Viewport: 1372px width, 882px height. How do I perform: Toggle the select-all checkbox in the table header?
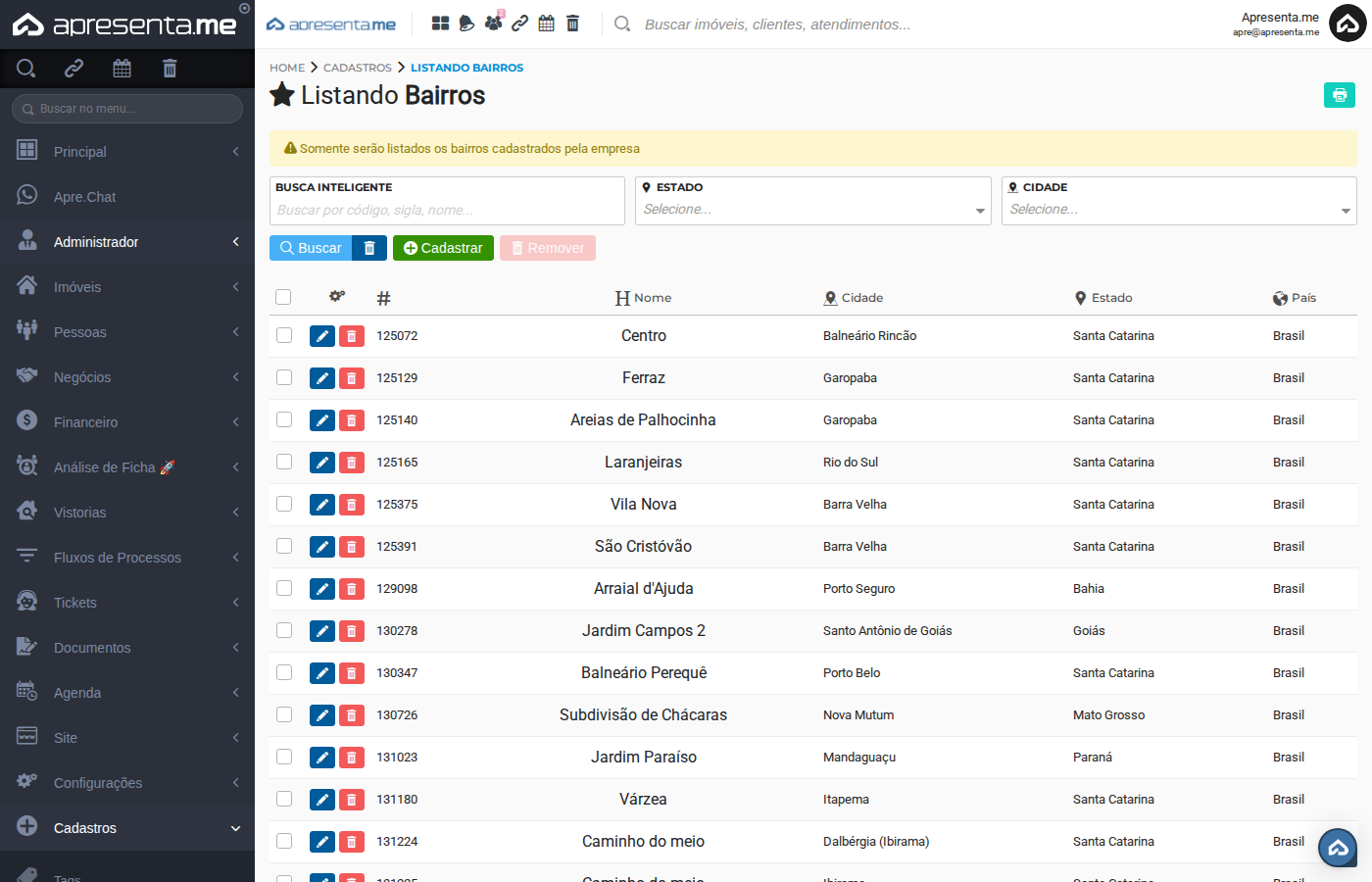[x=283, y=297]
